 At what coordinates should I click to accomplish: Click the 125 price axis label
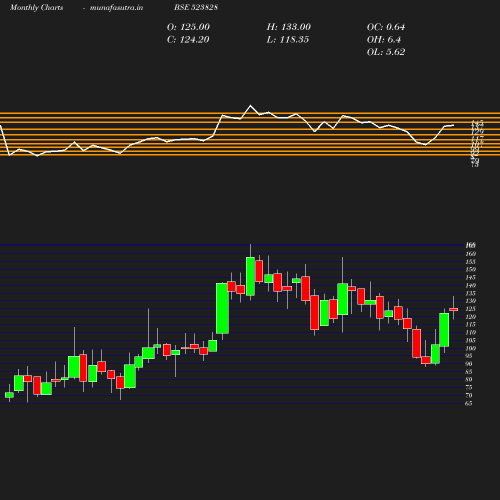pos(471,309)
